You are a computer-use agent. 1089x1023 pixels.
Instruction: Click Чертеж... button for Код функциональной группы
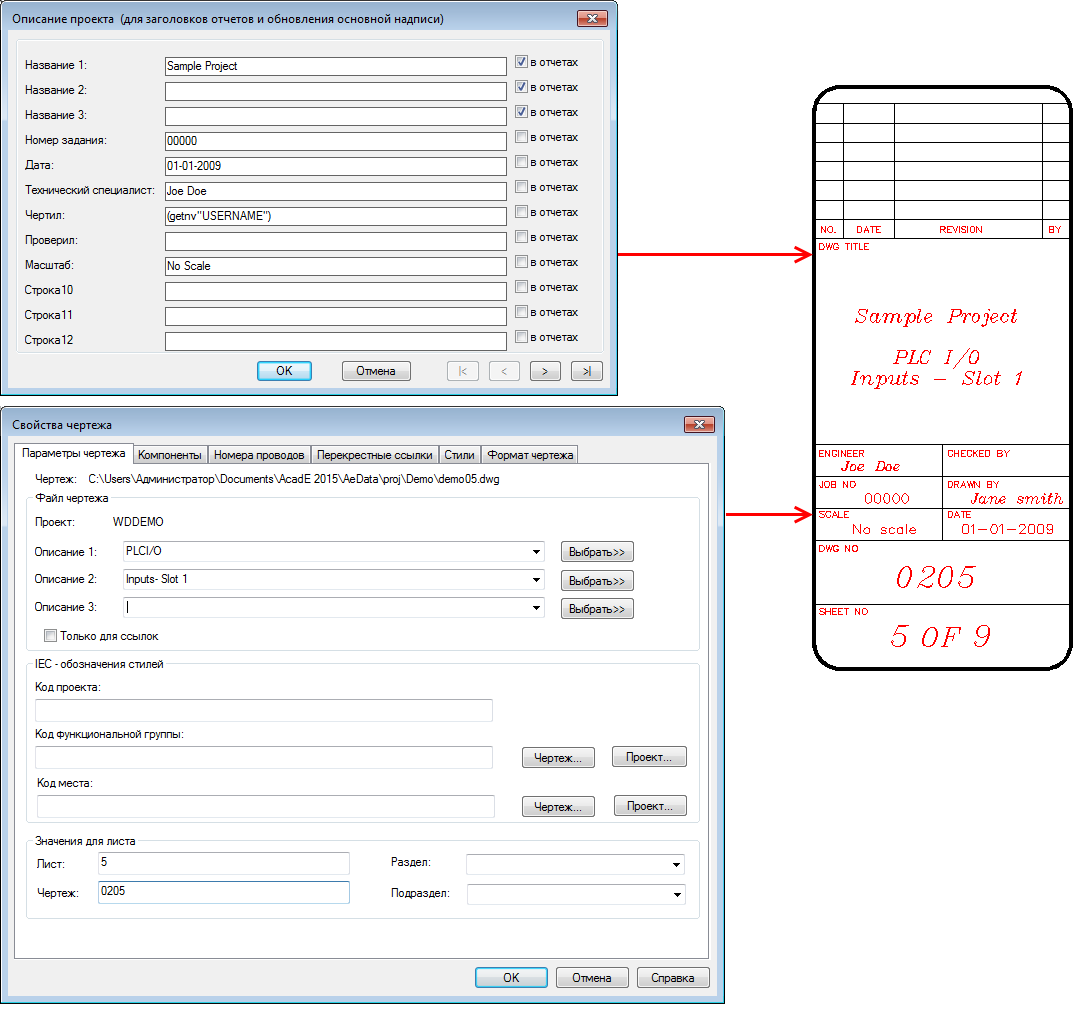(558, 758)
